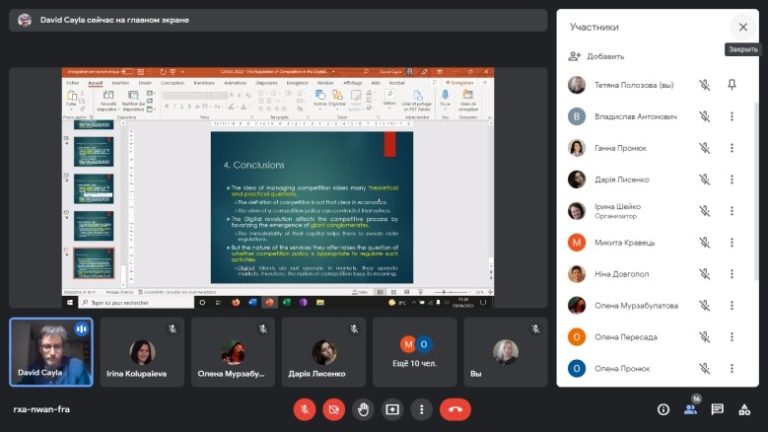Viewport: 768px width, 432px height.
Task: Mute icon next to Владислав Антонович
Action: click(704, 117)
